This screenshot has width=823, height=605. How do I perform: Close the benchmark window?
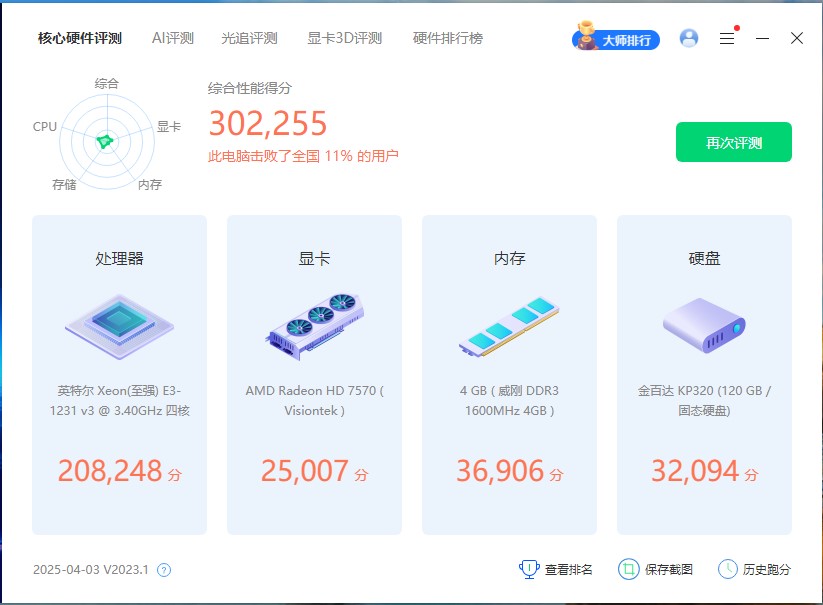[797, 38]
